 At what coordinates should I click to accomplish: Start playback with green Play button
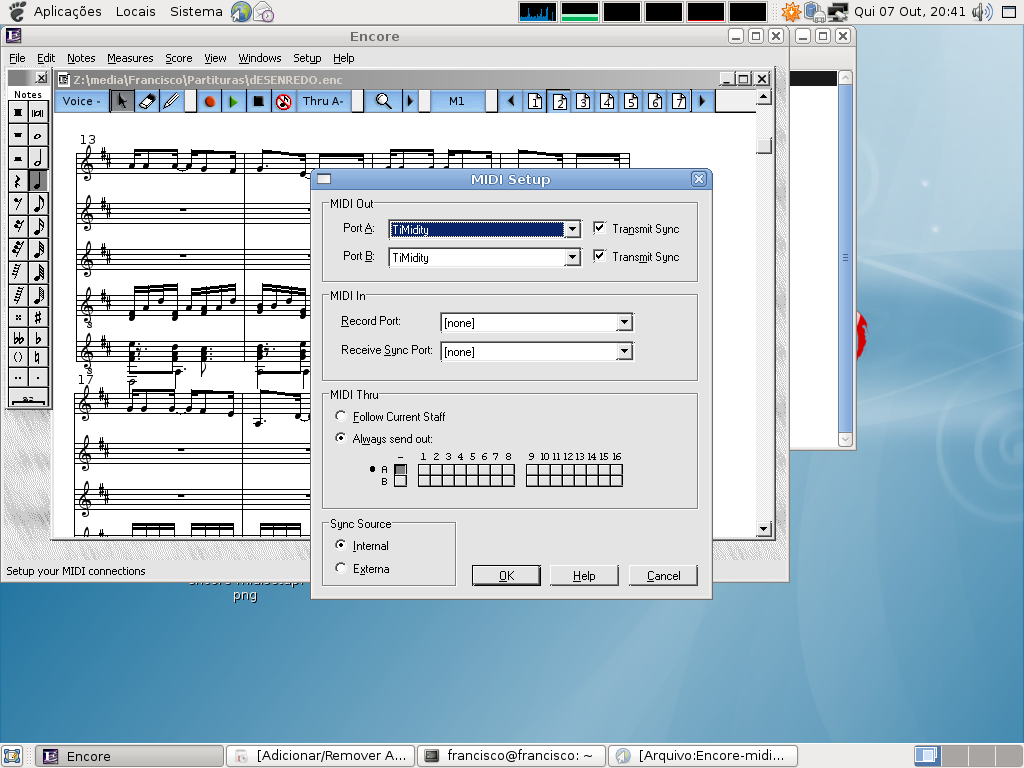(x=233, y=101)
